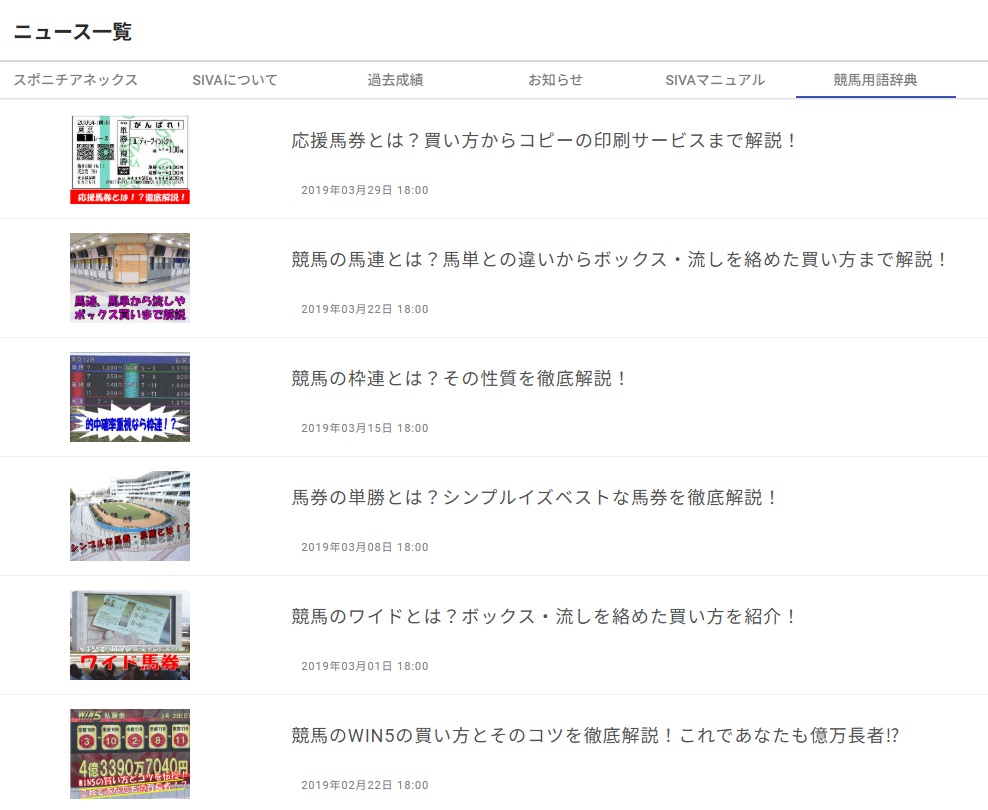Select the 過去成績 tab
The width and height of the screenshot is (988, 810).
pos(395,80)
